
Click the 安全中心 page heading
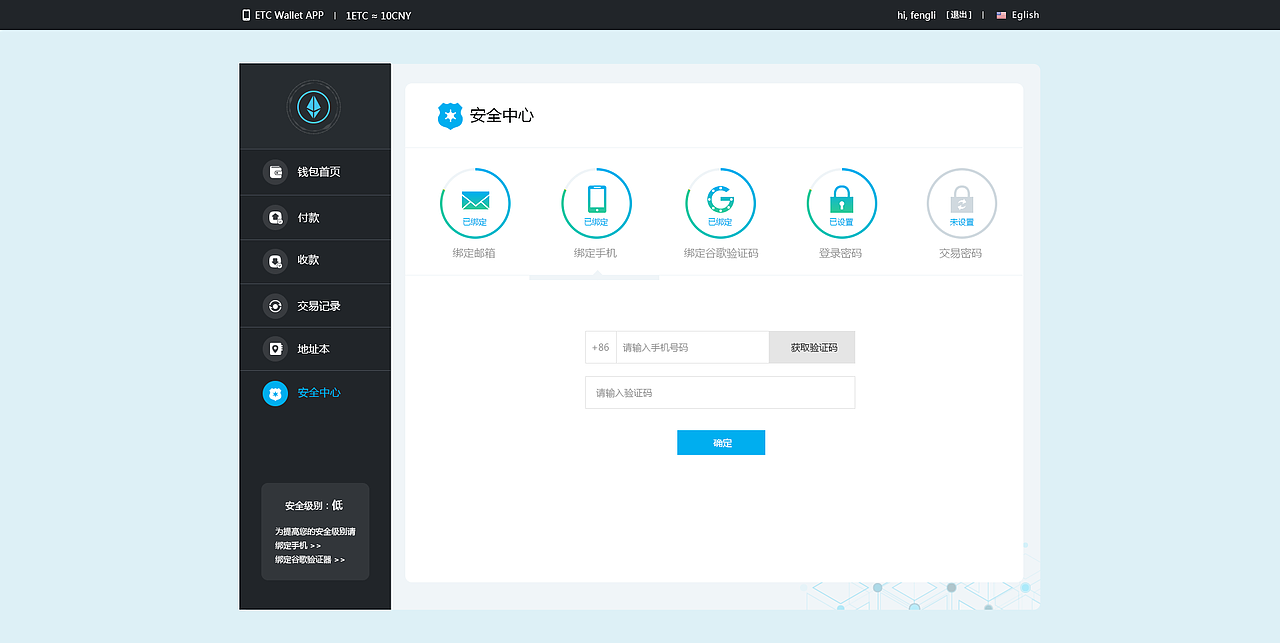(502, 116)
